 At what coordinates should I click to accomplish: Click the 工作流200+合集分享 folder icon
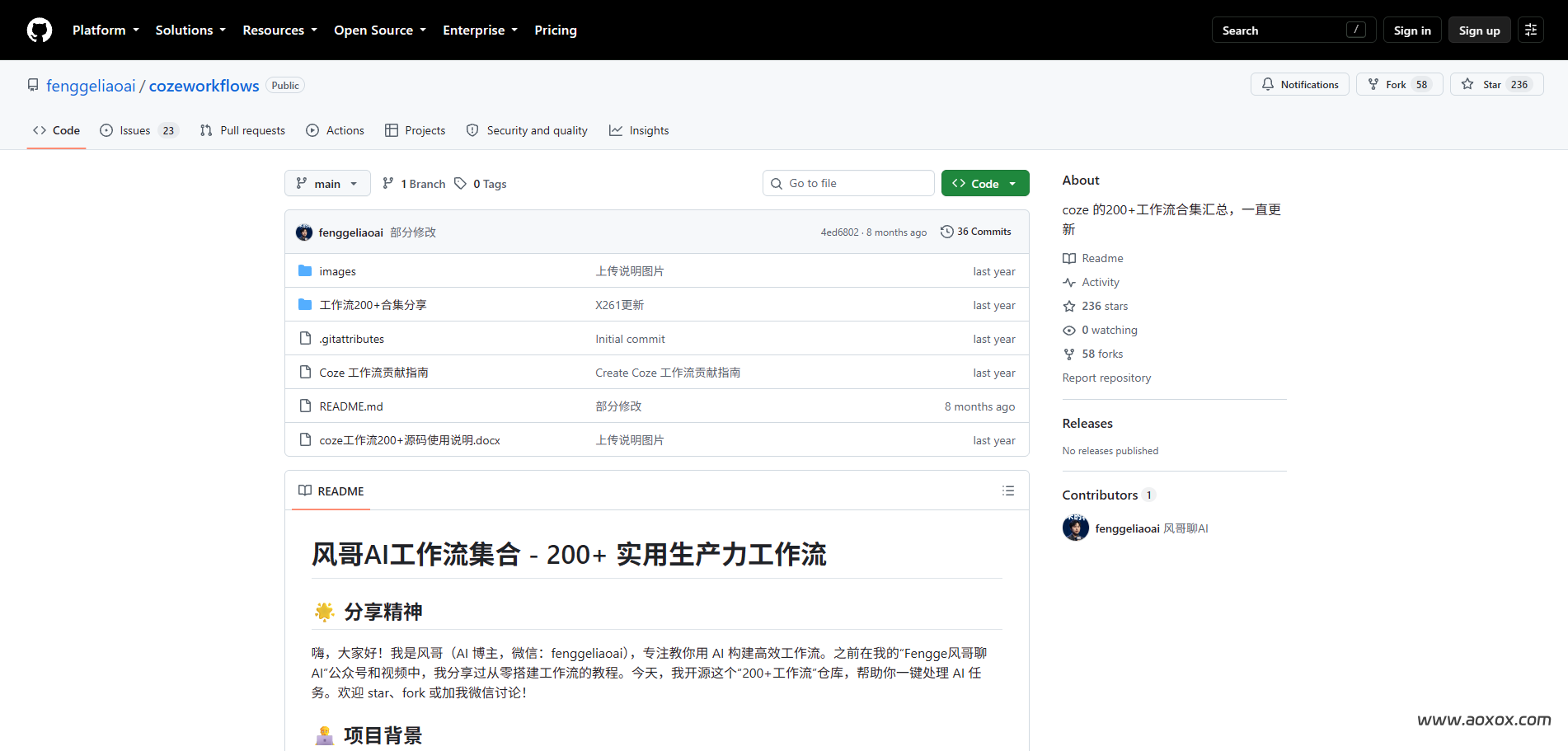point(305,304)
